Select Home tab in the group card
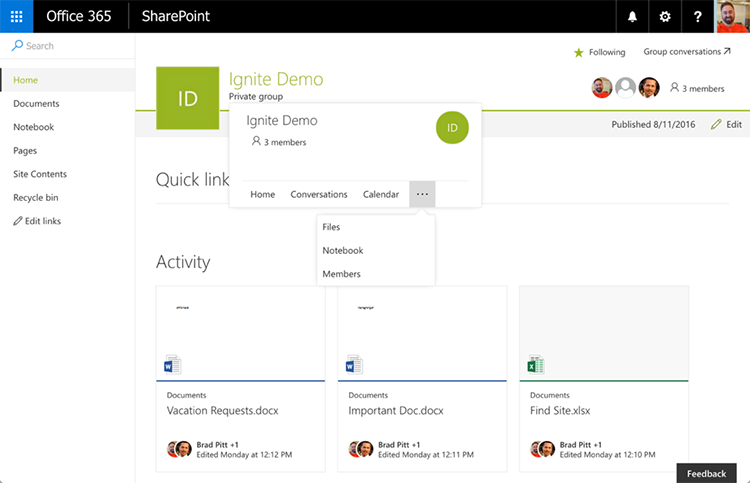 click(263, 194)
